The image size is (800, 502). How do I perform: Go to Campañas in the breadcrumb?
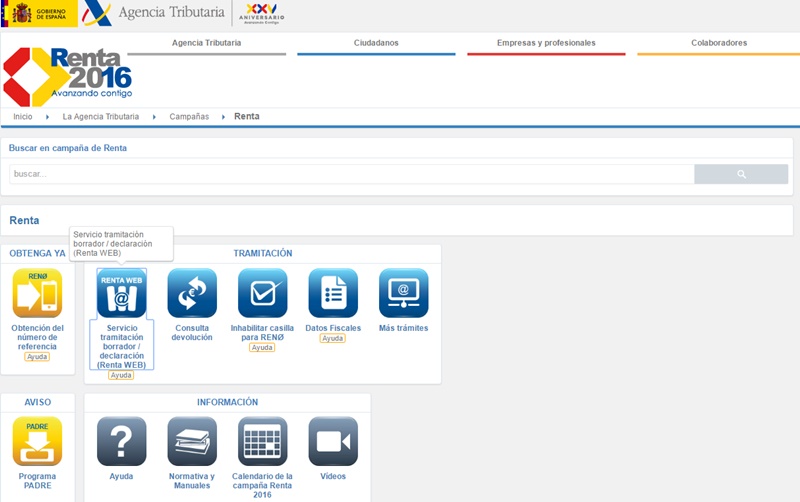click(x=189, y=117)
